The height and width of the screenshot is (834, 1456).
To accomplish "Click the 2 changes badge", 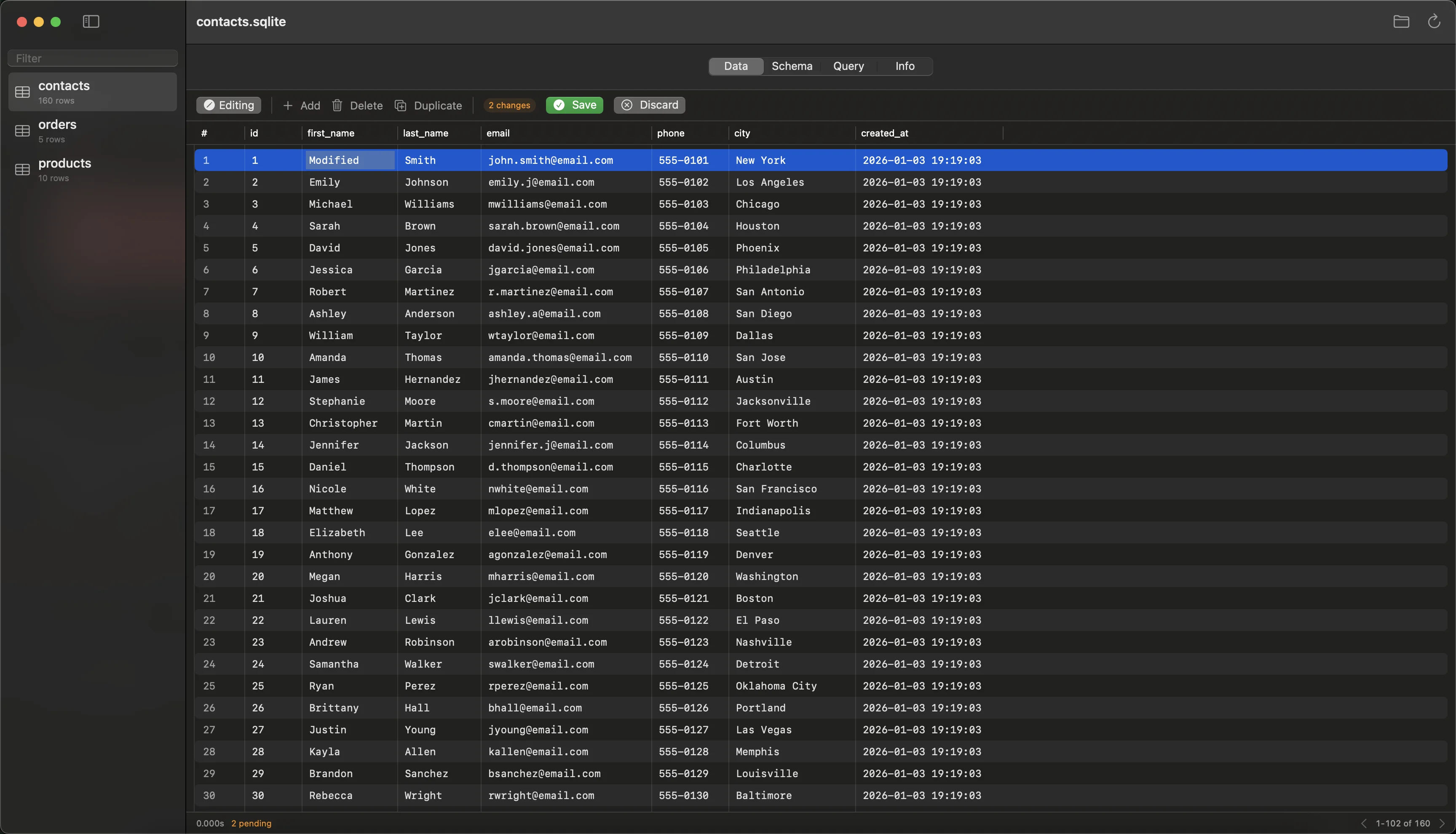I will pyautogui.click(x=509, y=105).
